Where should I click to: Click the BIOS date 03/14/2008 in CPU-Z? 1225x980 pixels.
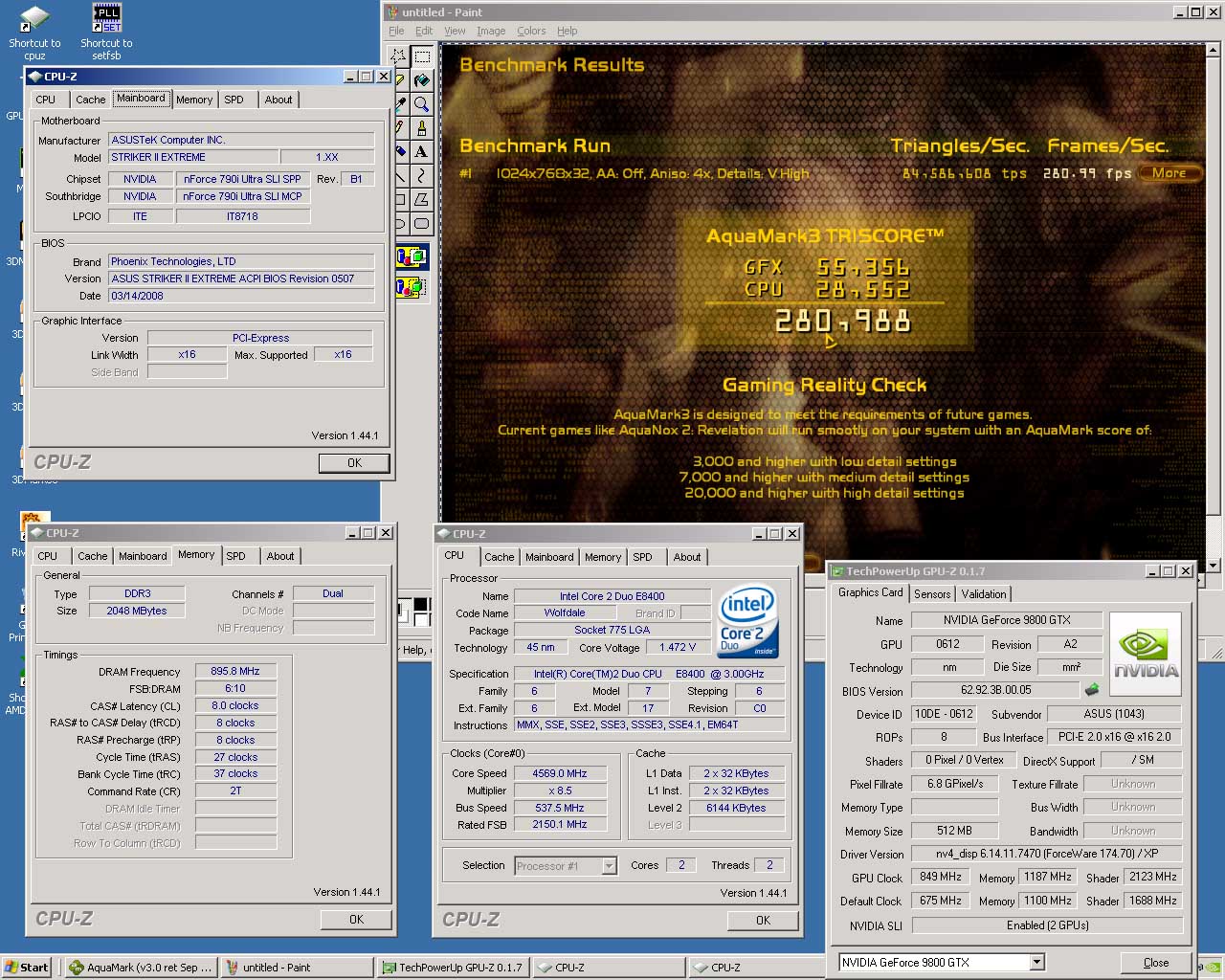(241, 296)
